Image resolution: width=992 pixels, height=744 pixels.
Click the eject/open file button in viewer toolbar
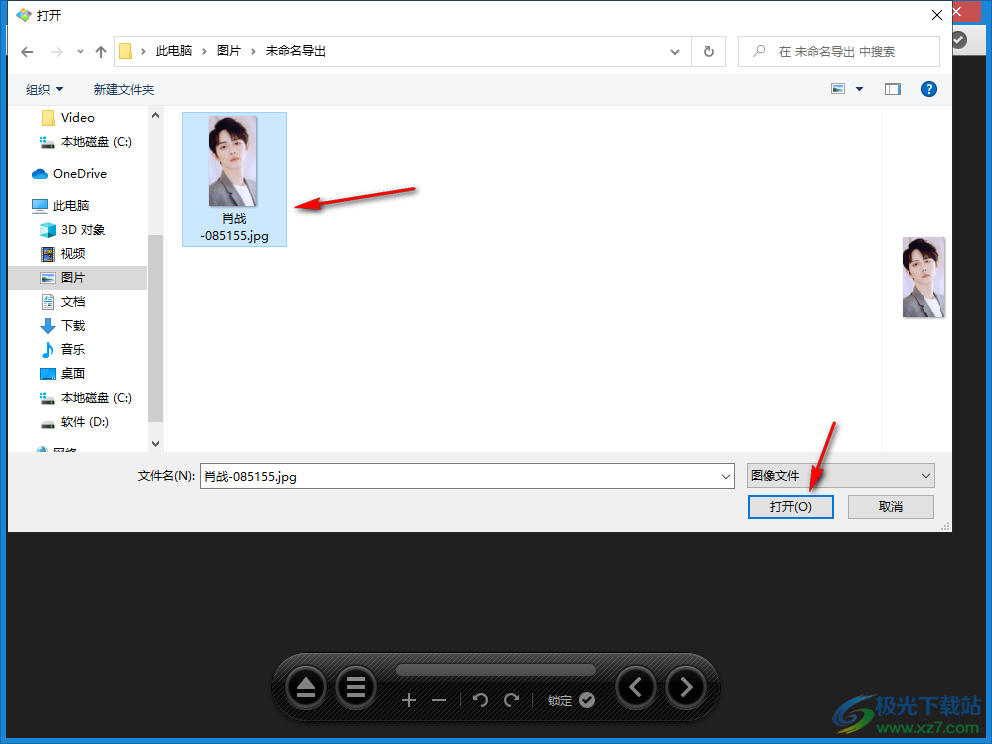click(x=306, y=688)
